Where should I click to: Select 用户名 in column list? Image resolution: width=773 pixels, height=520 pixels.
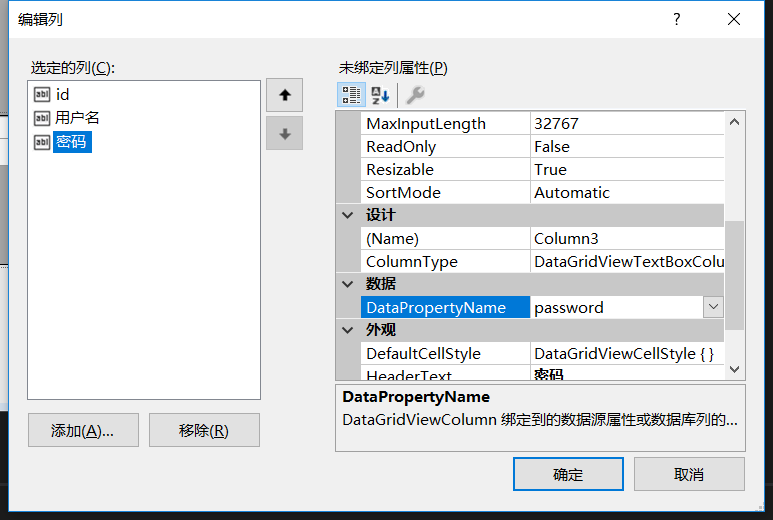[x=77, y=118]
